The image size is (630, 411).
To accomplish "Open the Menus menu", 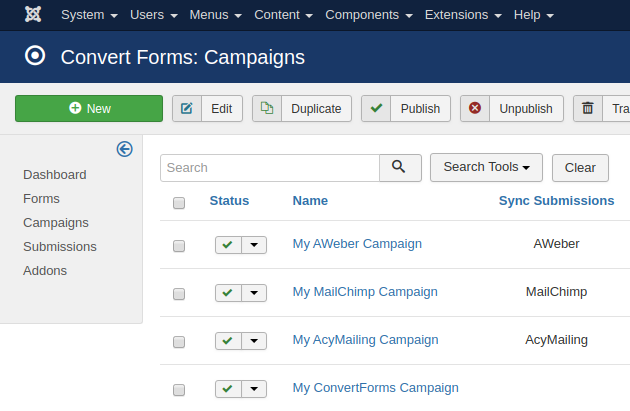I will (215, 15).
